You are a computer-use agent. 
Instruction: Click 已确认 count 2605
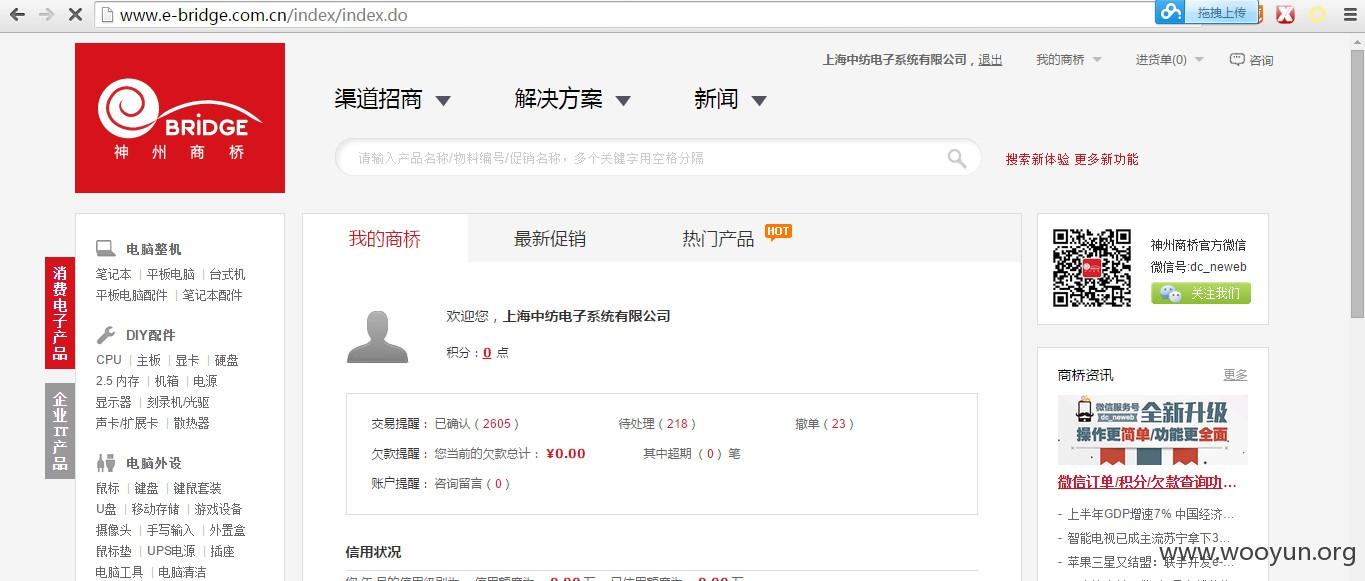[496, 424]
